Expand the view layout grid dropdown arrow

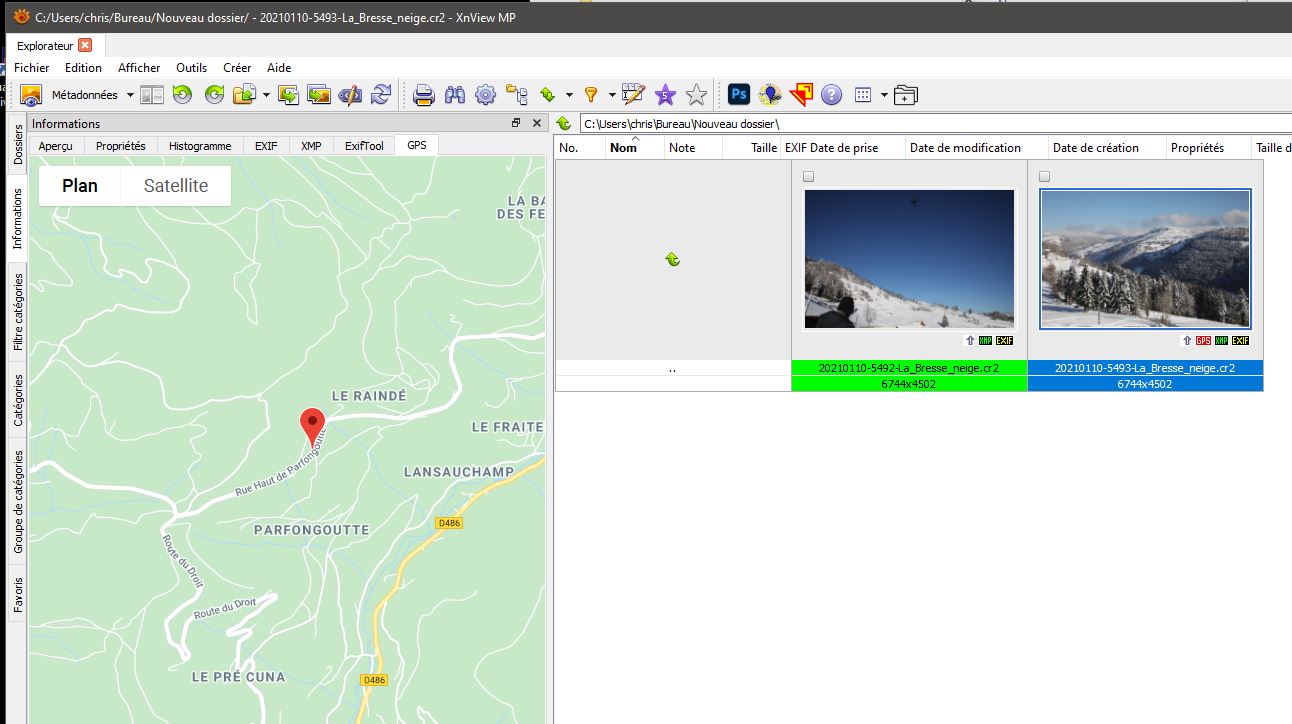tap(884, 96)
